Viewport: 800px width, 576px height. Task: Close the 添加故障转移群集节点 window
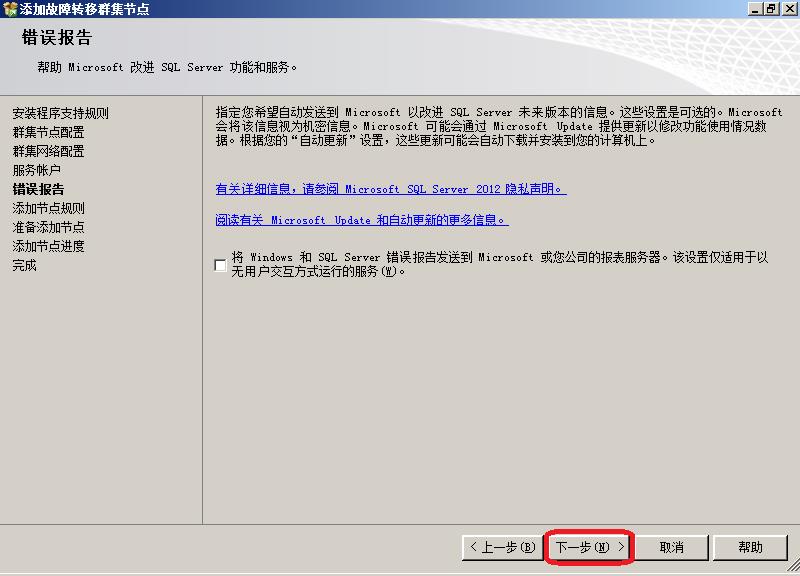pyautogui.click(x=789, y=9)
